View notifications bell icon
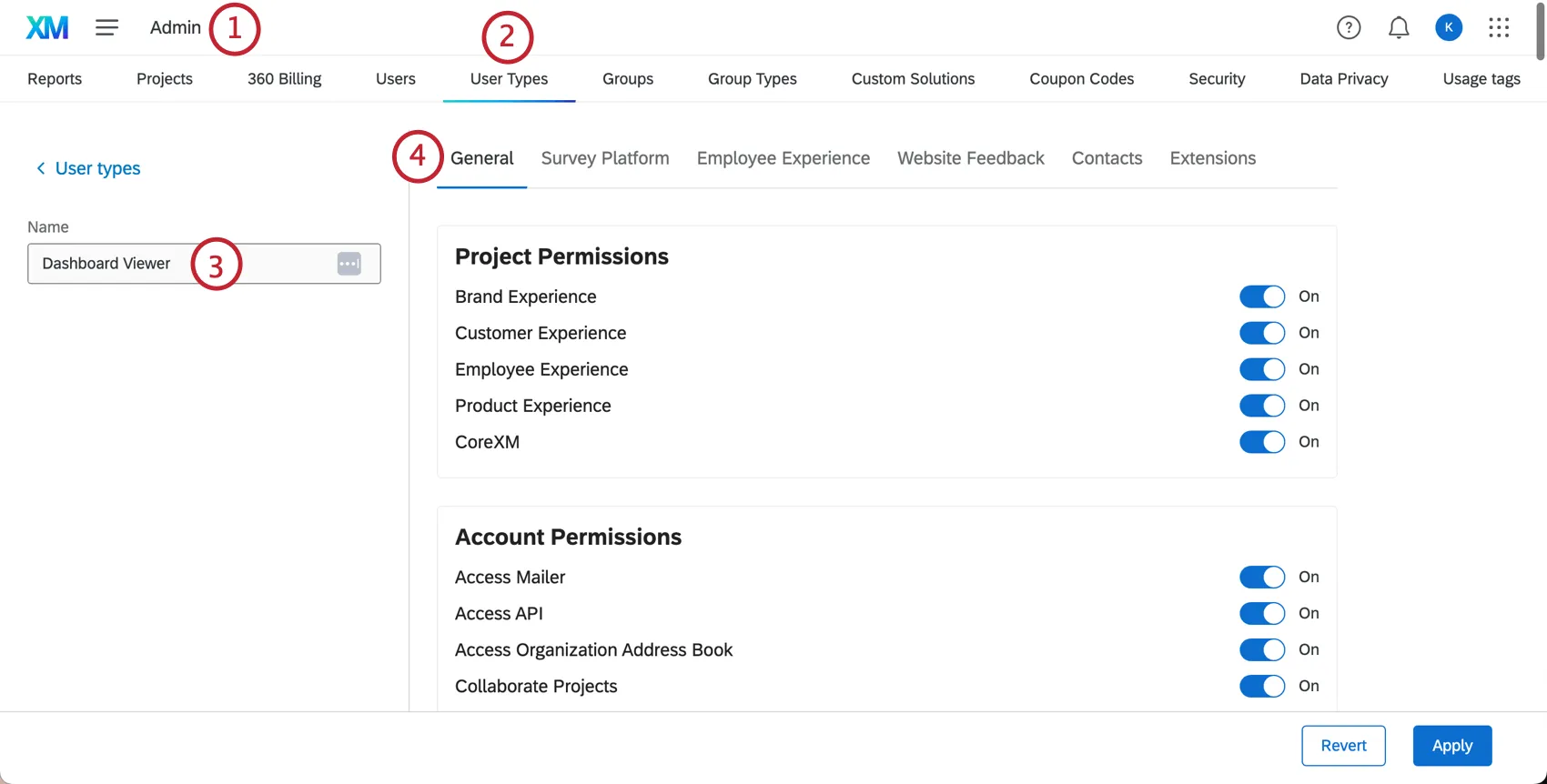 (x=1399, y=27)
